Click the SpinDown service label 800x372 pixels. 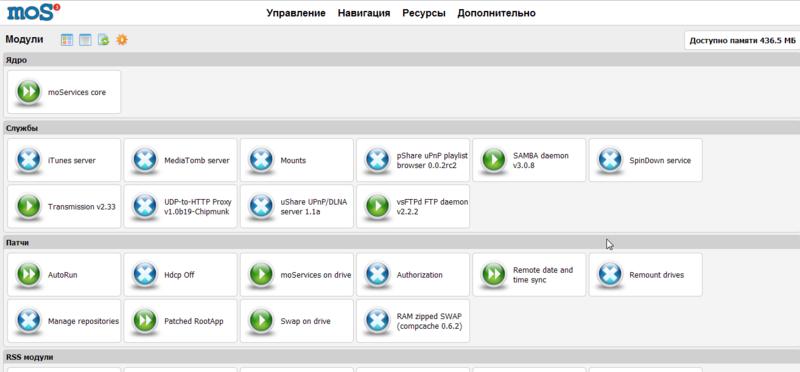click(660, 160)
